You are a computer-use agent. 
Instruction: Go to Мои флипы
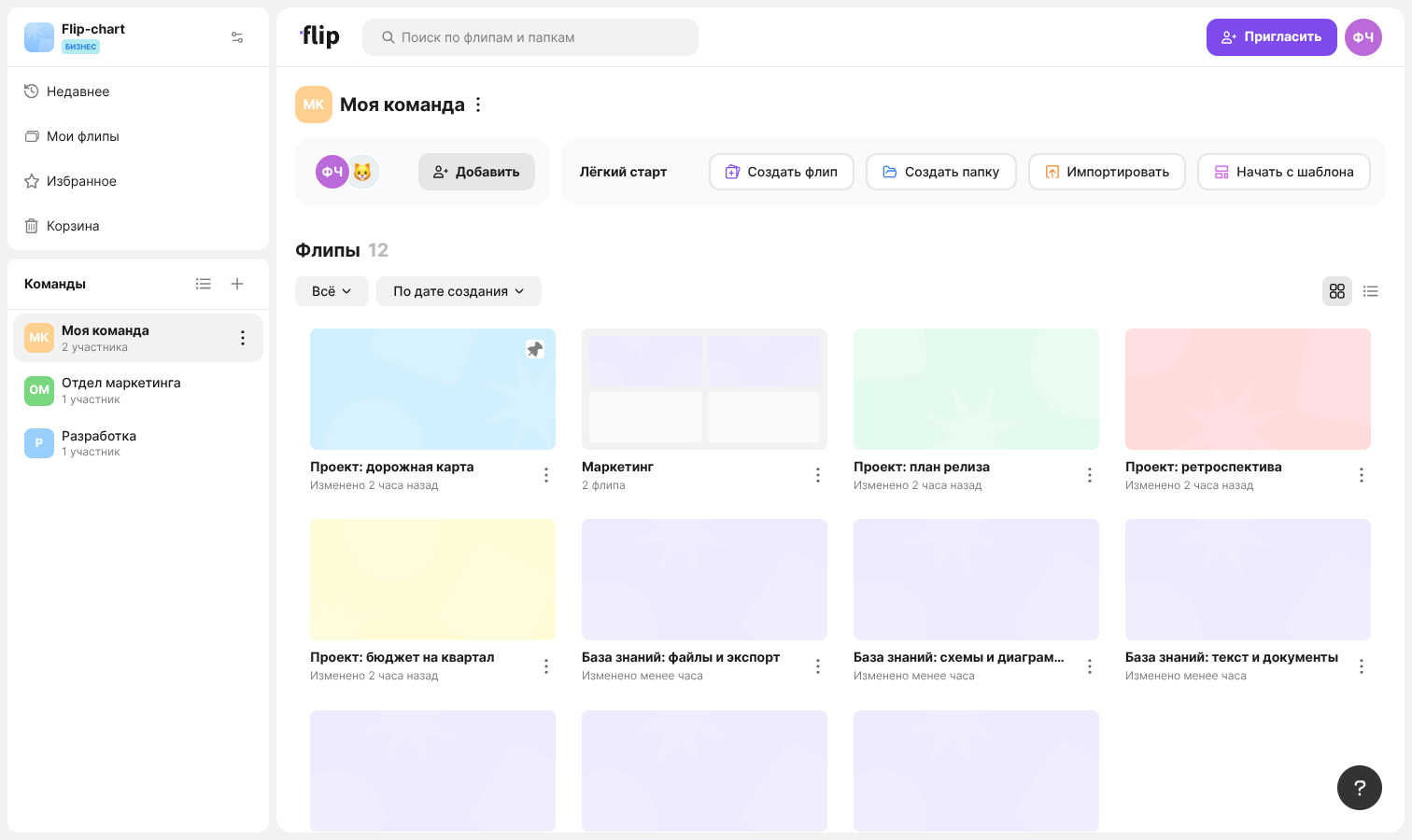[138, 136]
